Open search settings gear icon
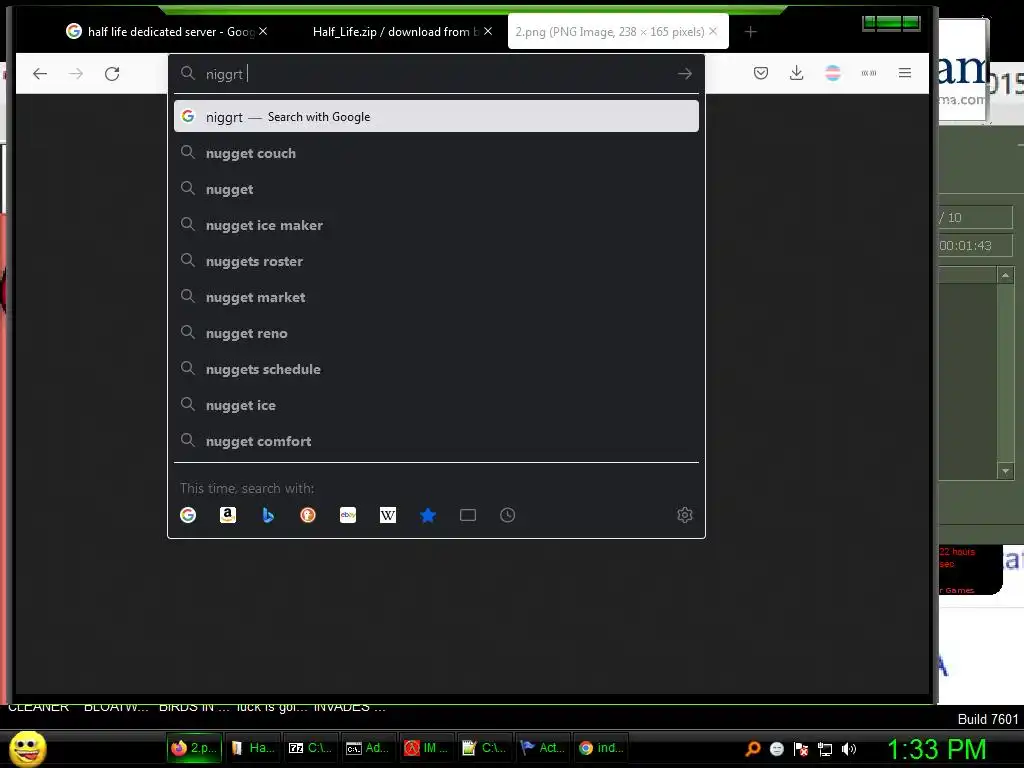This screenshot has height=768, width=1024. tap(684, 515)
